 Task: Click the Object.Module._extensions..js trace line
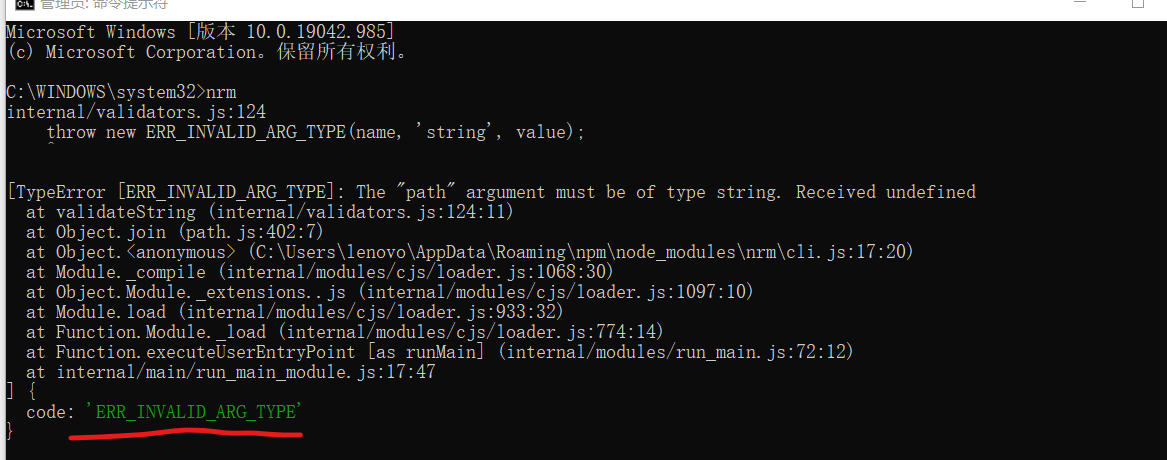click(x=389, y=293)
